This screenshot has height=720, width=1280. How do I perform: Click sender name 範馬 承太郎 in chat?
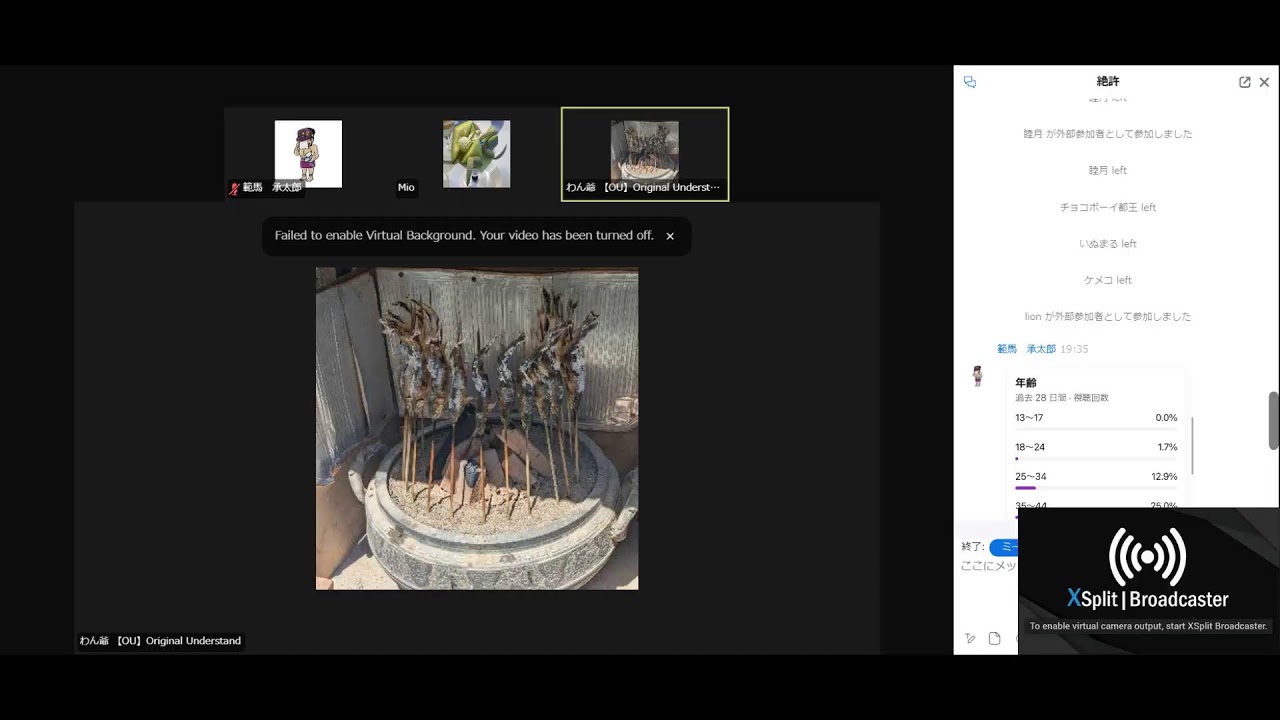(x=1026, y=349)
